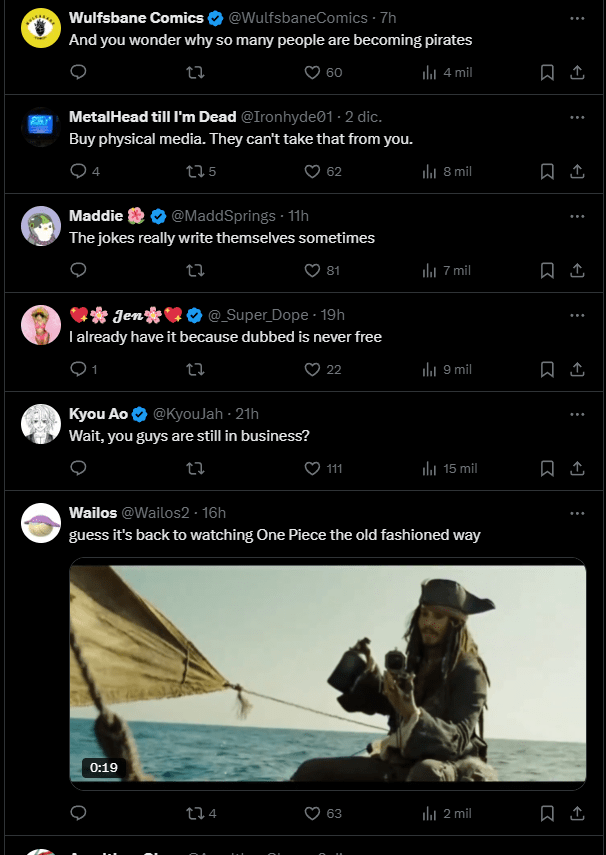The height and width of the screenshot is (855, 606).
Task: Click Wailos' profile avatar
Action: point(41,523)
